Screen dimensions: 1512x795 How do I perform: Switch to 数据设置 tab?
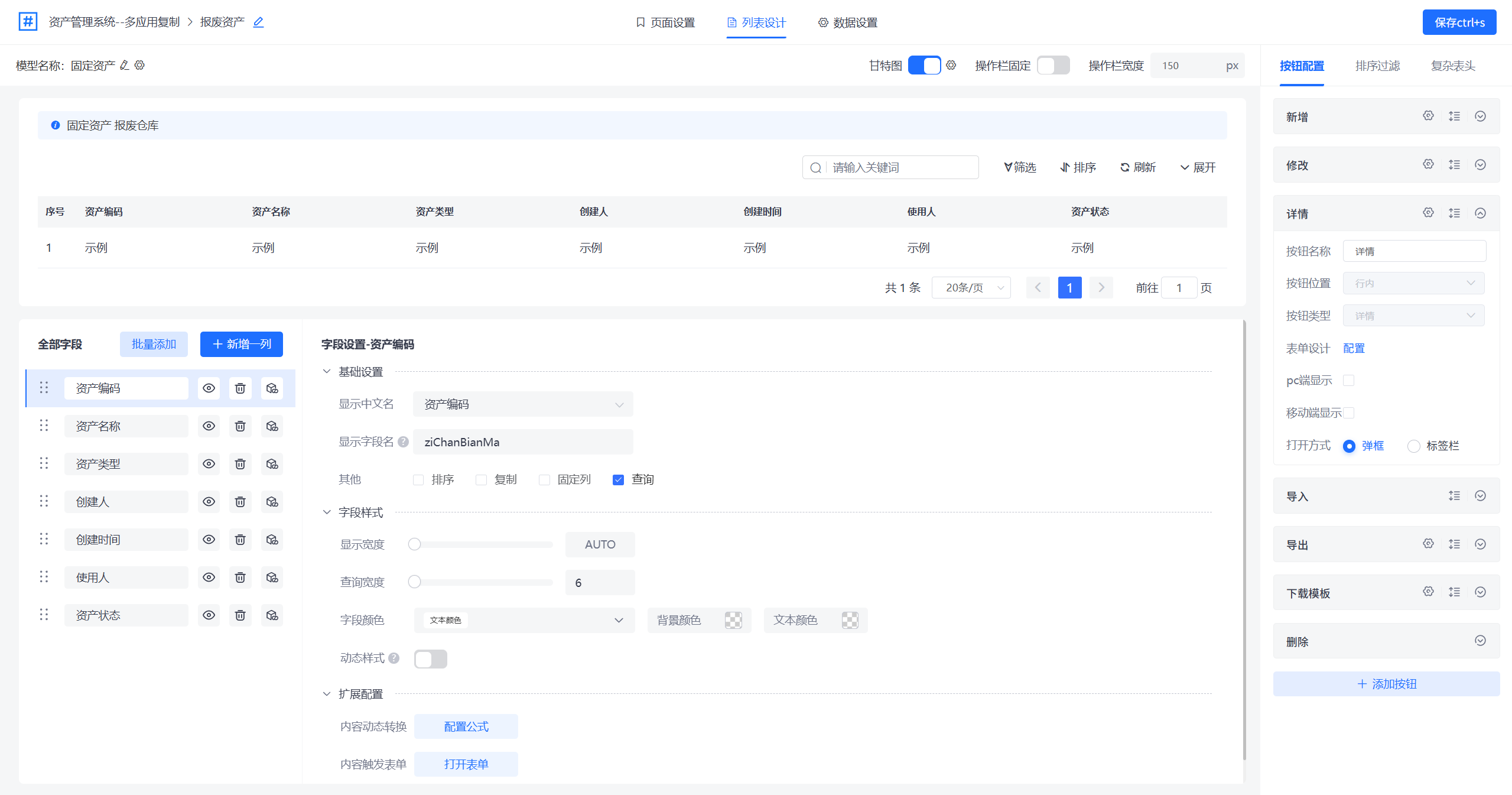pyautogui.click(x=847, y=22)
